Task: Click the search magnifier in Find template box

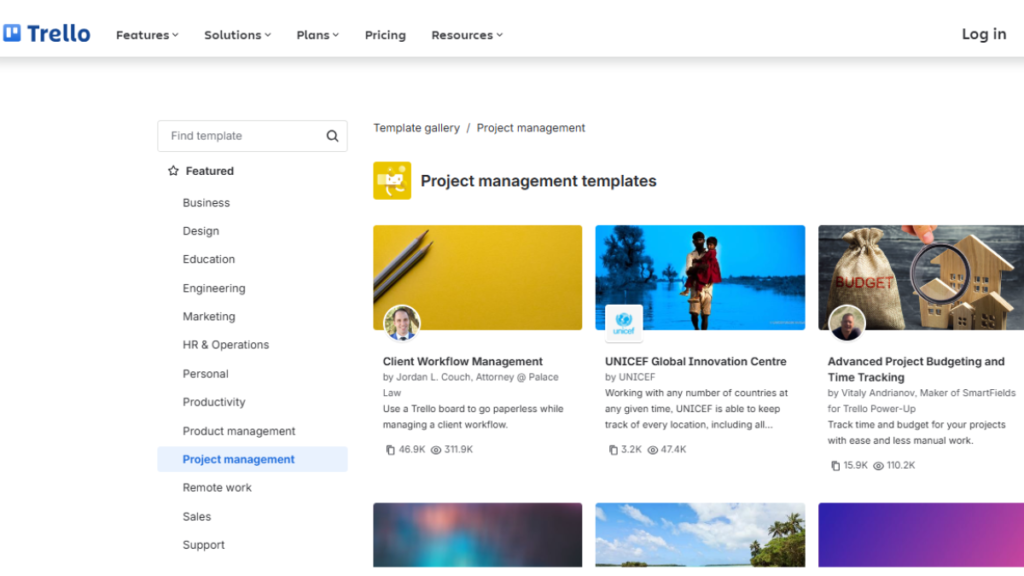Action: click(x=331, y=135)
